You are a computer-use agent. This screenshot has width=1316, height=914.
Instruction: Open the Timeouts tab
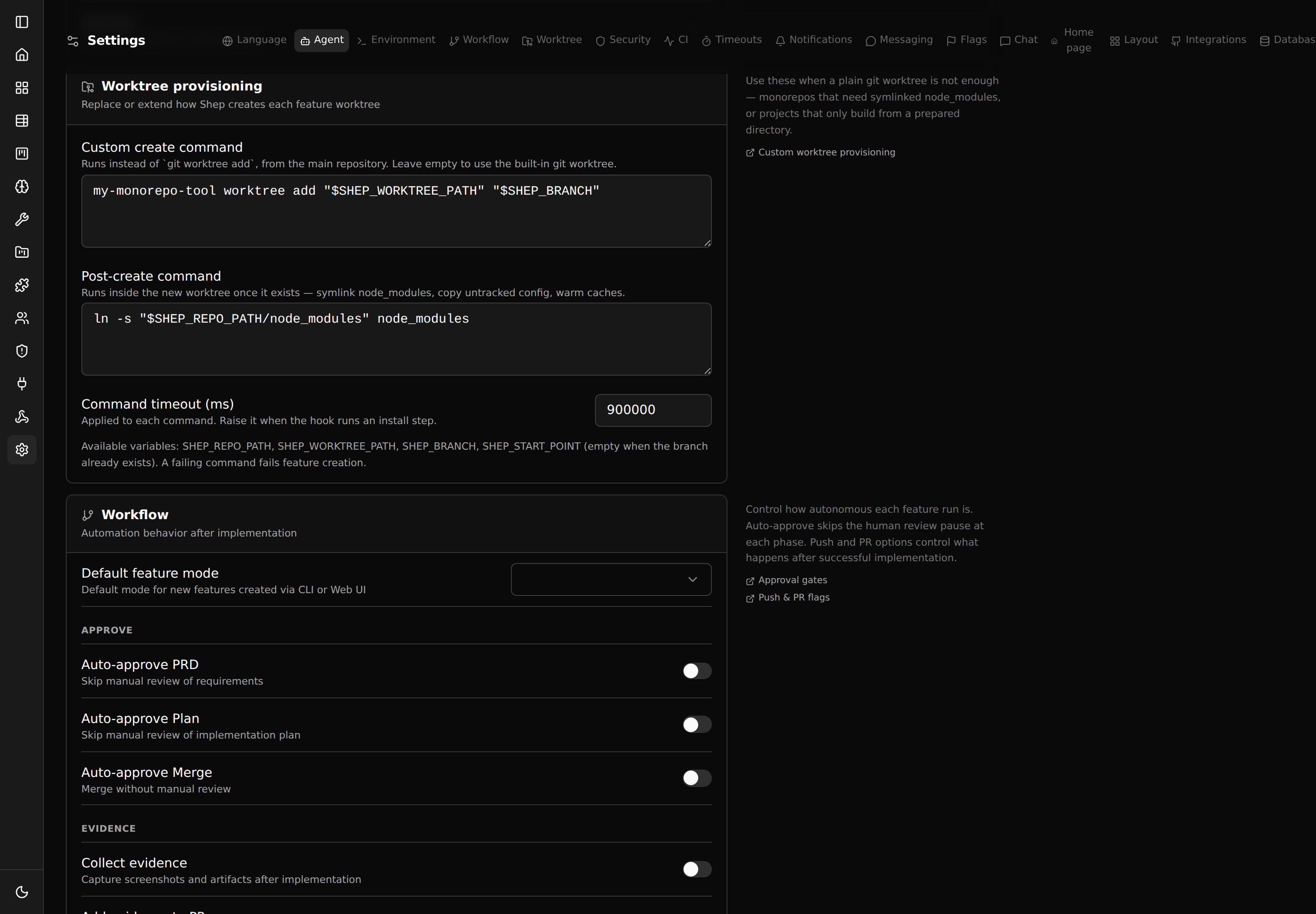(732, 40)
